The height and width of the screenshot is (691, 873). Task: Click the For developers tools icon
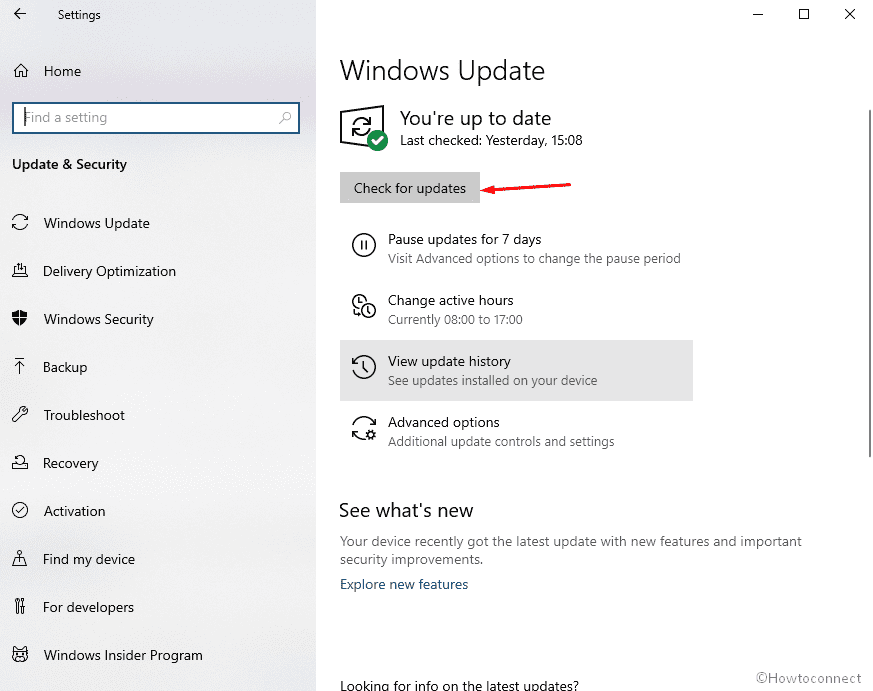[x=20, y=606]
